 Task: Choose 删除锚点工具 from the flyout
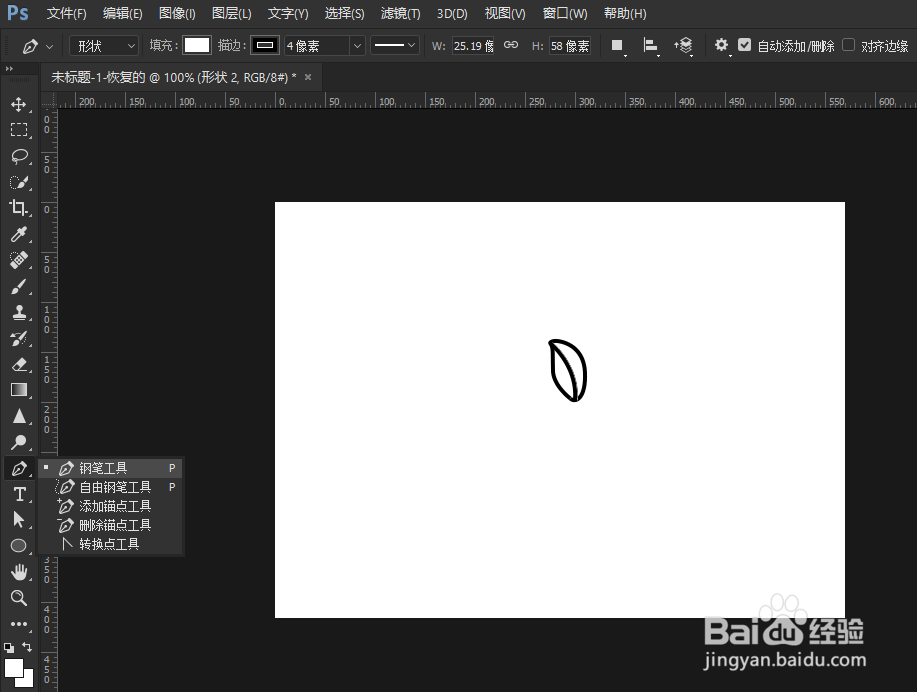coord(111,525)
